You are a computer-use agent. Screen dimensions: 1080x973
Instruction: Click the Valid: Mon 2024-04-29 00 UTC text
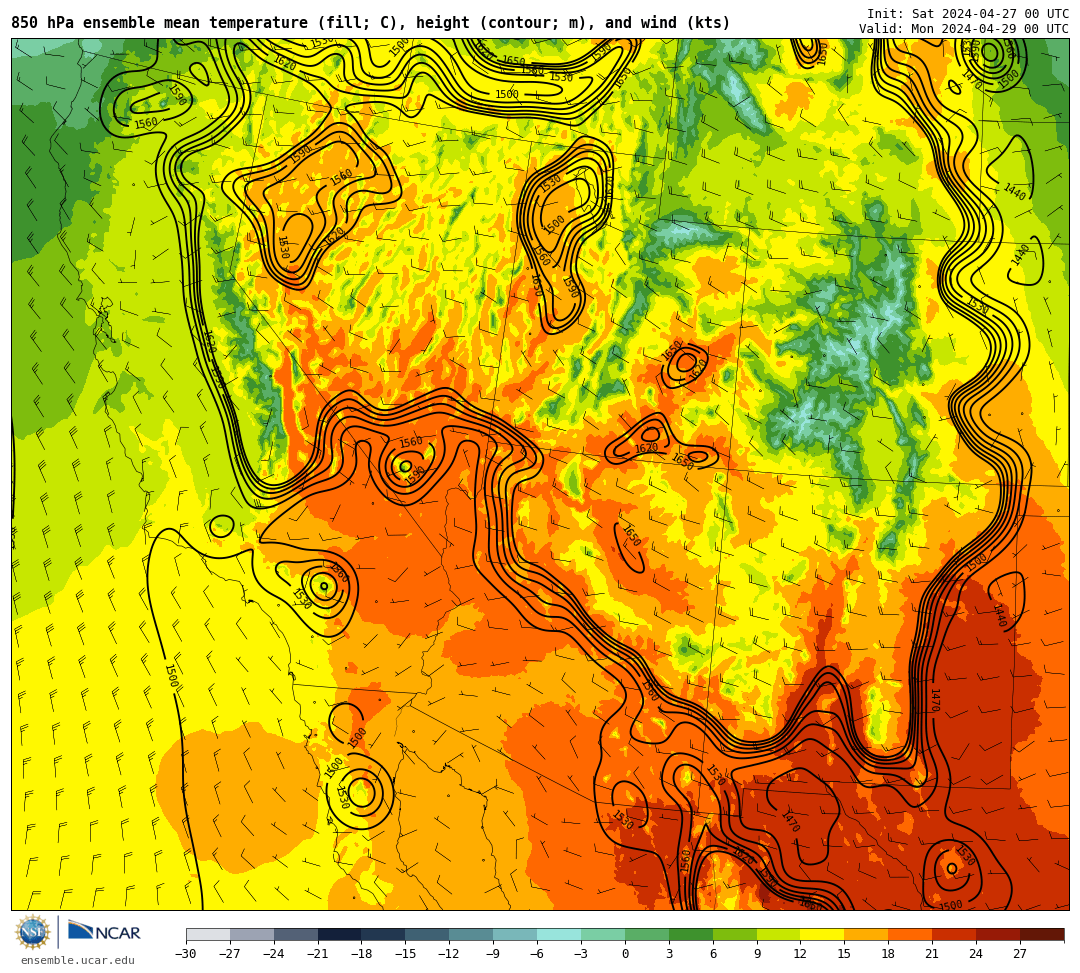pos(964,29)
